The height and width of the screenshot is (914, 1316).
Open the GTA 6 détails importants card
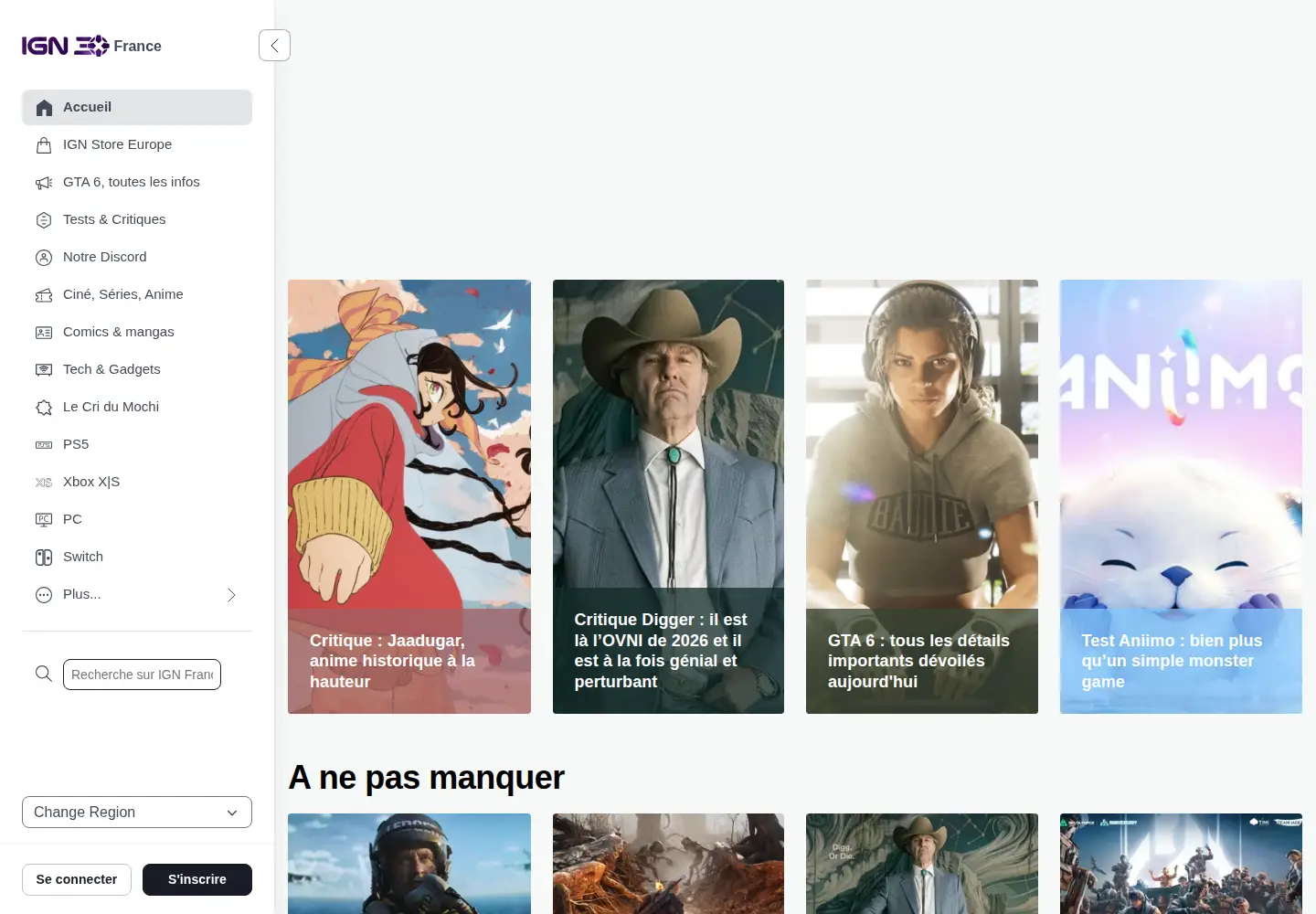922,496
